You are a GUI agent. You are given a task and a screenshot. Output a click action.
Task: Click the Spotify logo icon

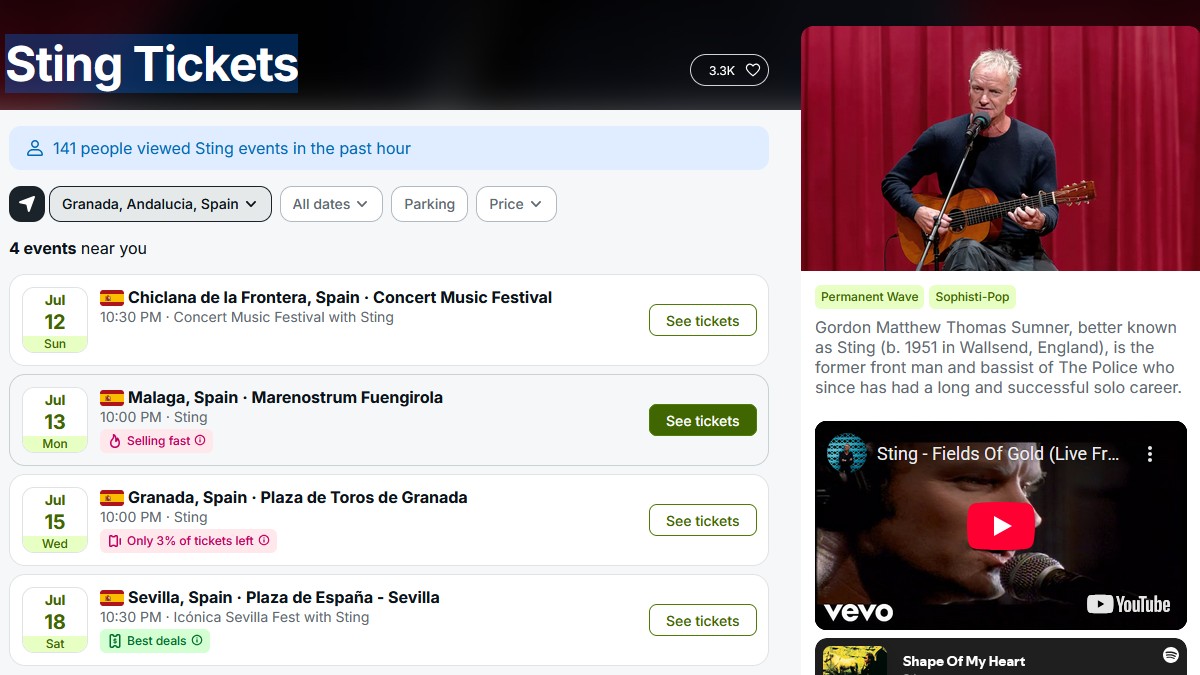click(x=1170, y=655)
